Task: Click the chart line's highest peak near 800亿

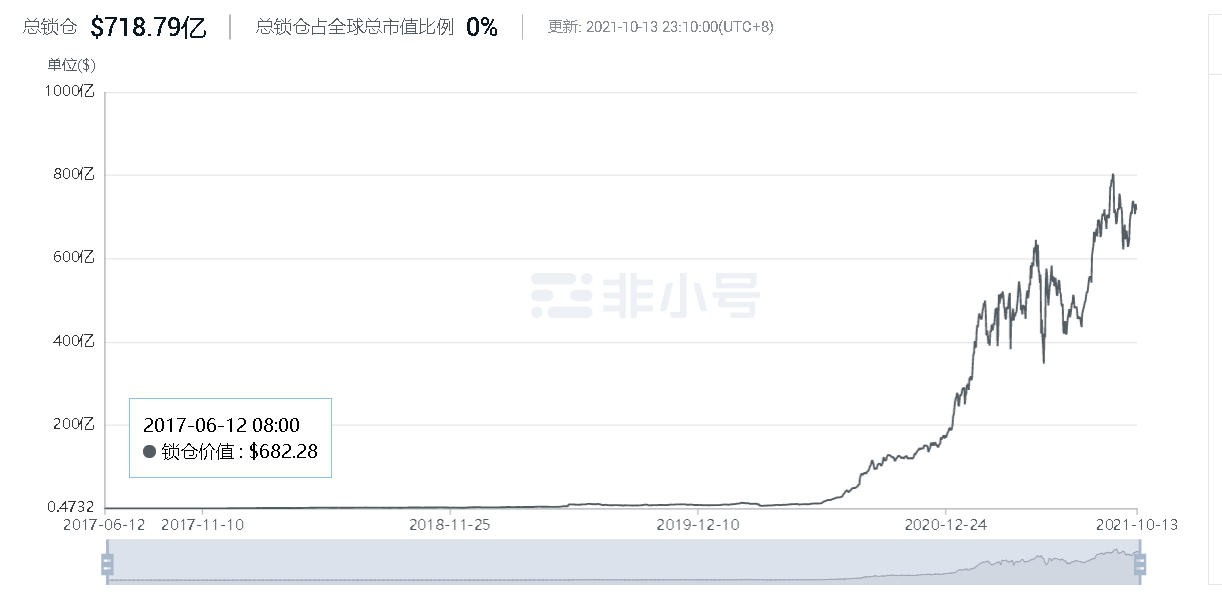Action: (1113, 176)
